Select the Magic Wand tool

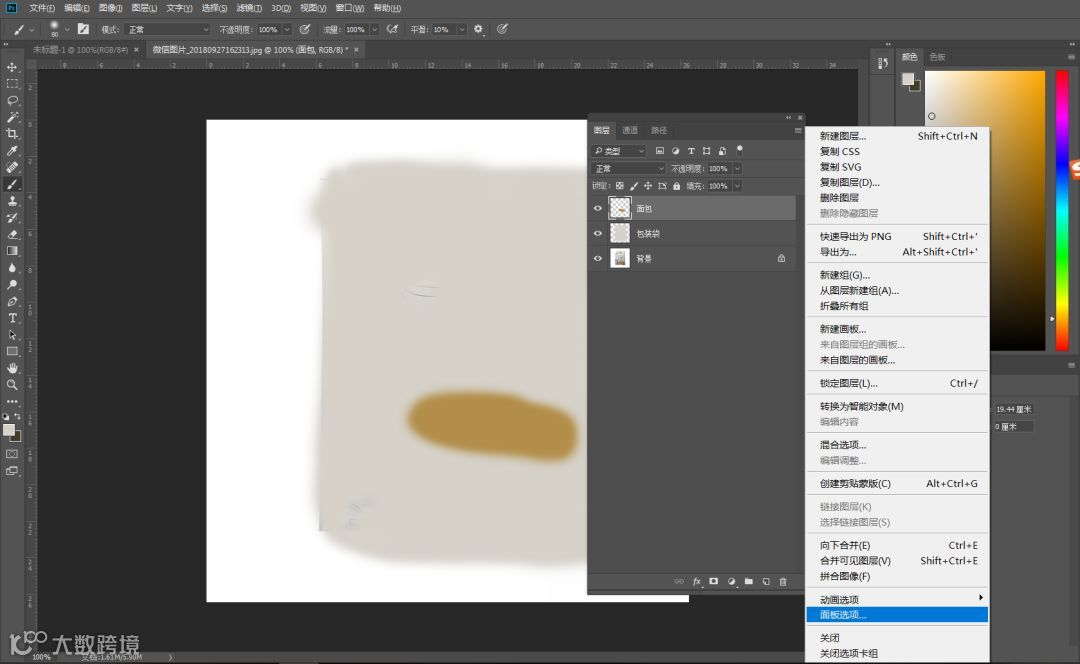tap(12, 117)
